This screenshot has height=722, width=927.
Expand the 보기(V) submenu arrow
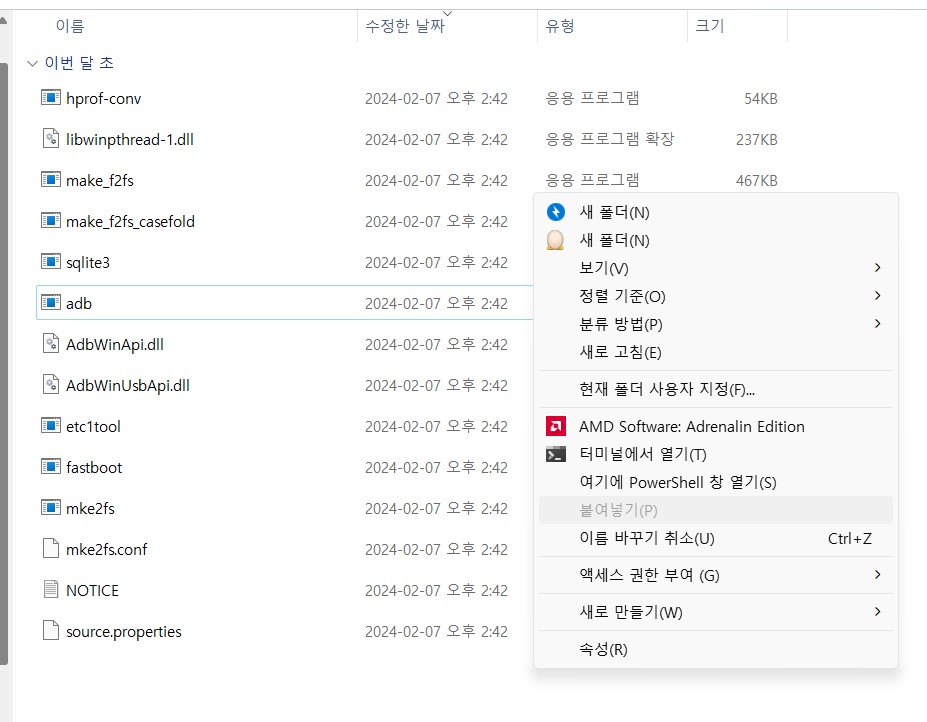point(877,268)
